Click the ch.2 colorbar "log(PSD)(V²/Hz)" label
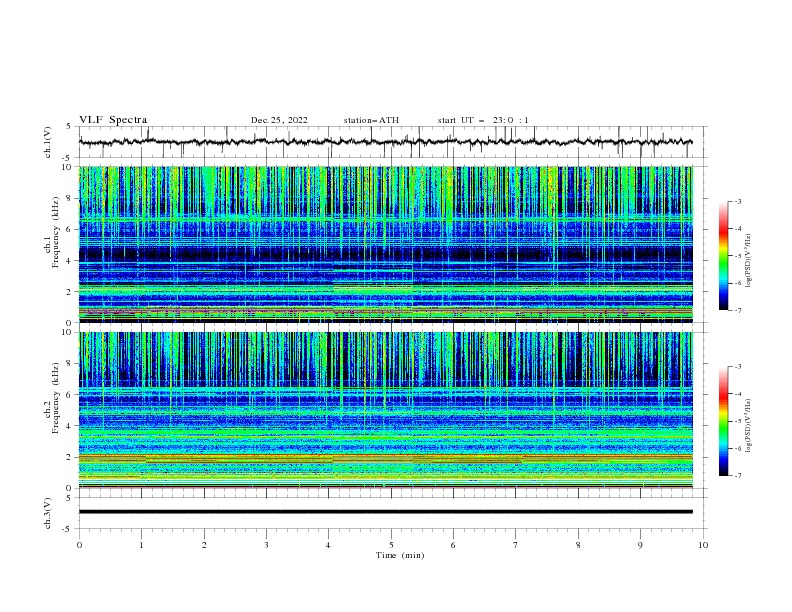The height and width of the screenshot is (612, 792). click(749, 426)
